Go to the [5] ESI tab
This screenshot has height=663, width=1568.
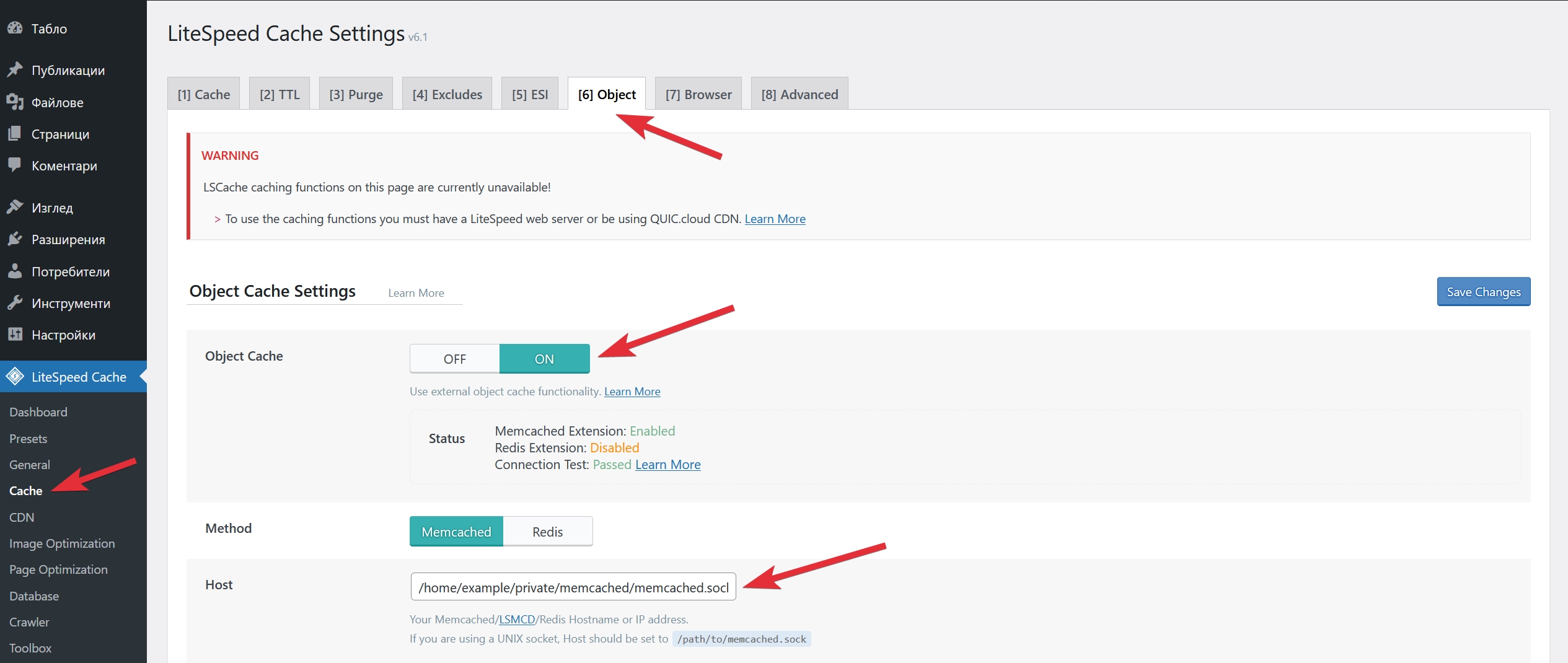tap(530, 94)
